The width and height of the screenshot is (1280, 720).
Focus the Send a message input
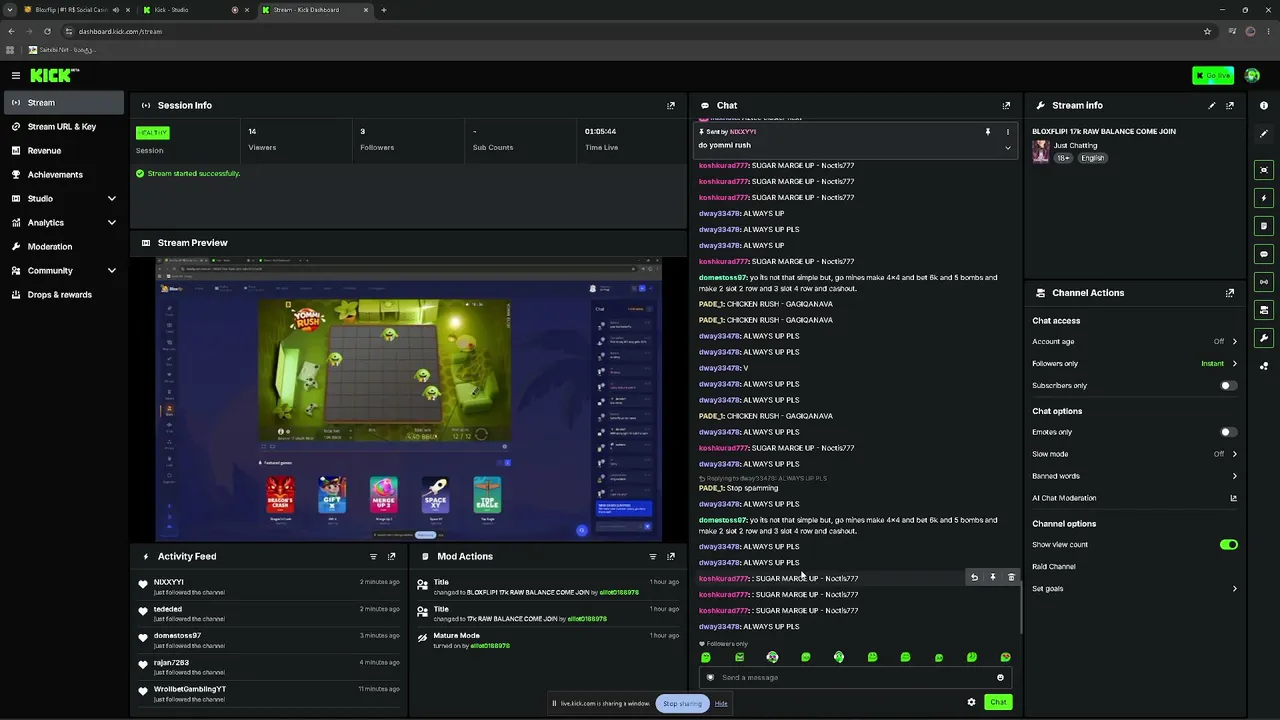pos(855,677)
